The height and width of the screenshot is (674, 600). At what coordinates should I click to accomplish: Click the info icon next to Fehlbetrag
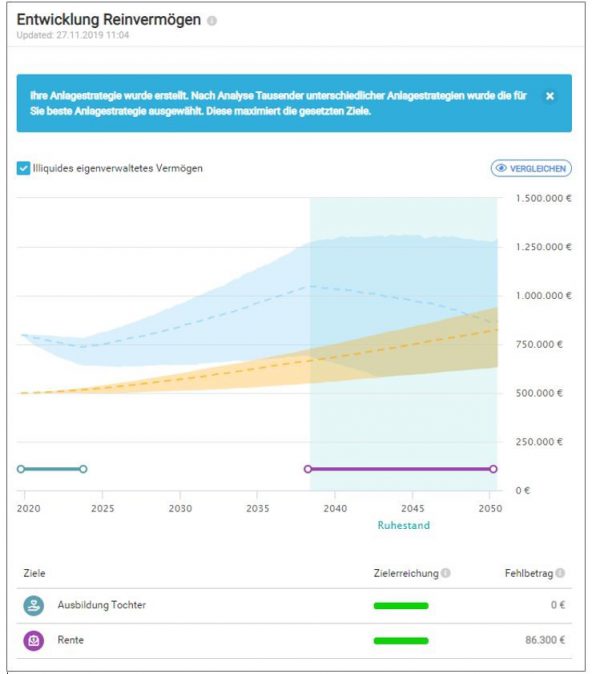pyautogui.click(x=560, y=573)
